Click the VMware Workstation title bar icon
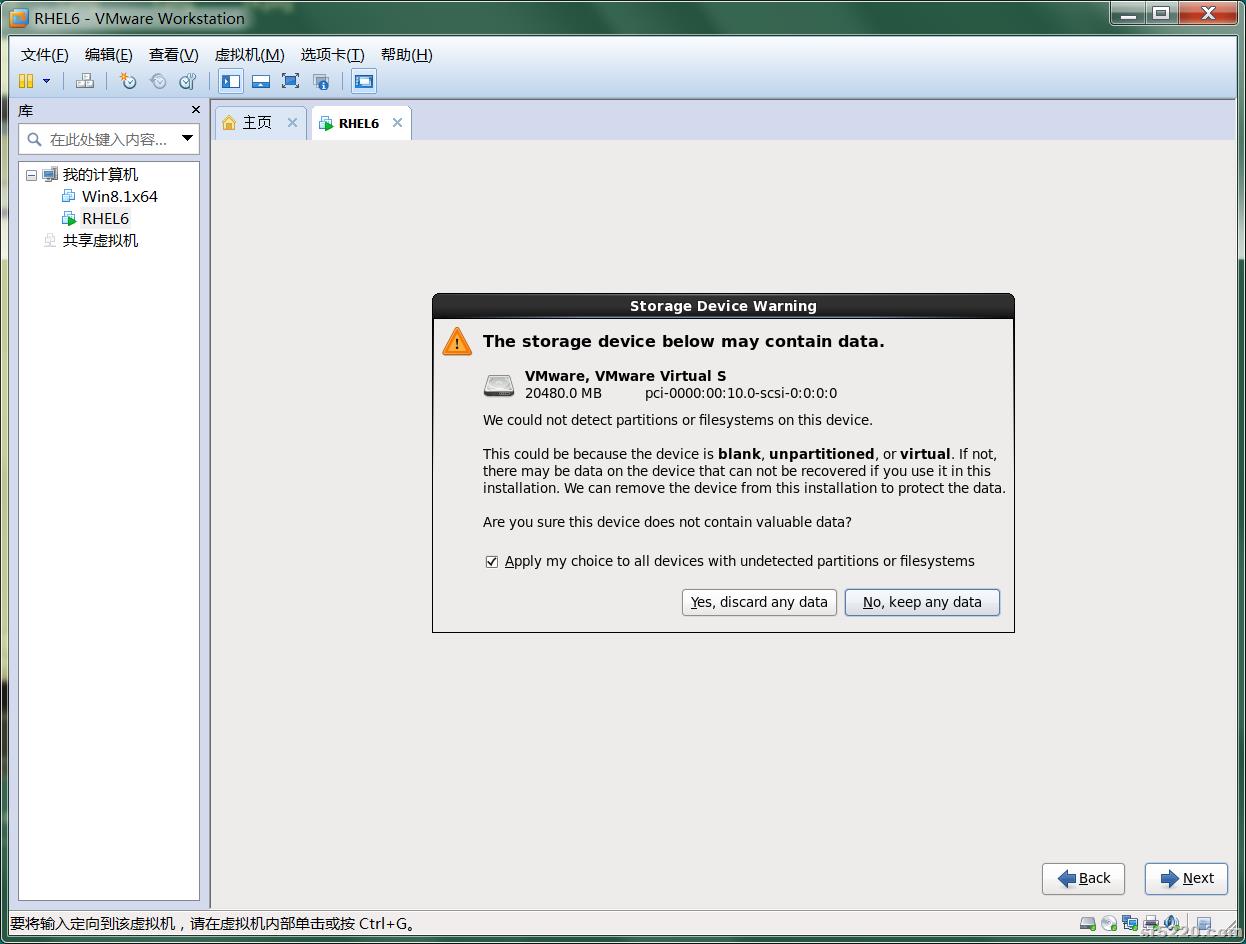This screenshot has height=944, width=1246. click(x=19, y=18)
